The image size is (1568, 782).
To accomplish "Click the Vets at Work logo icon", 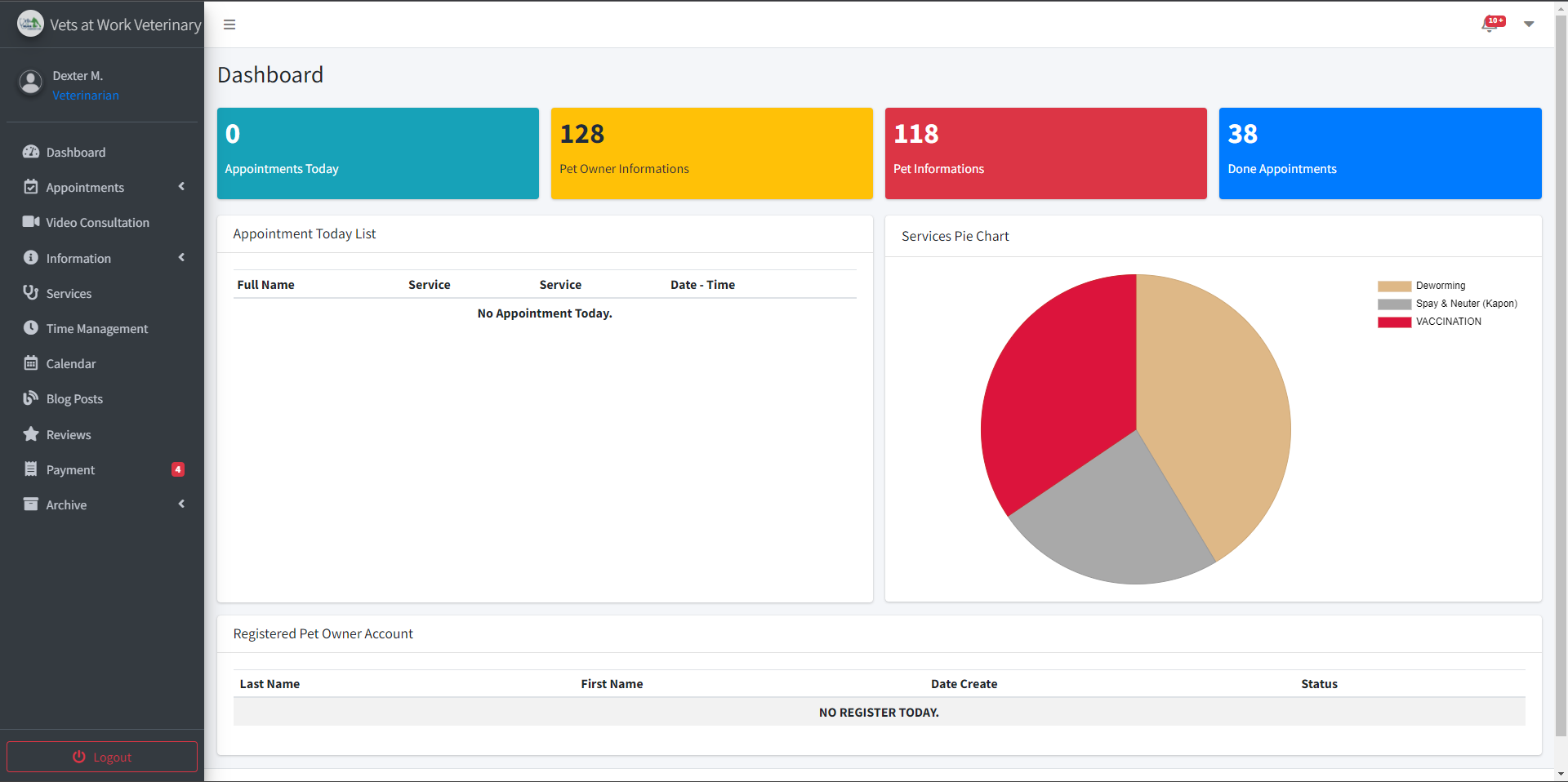I will (x=30, y=24).
